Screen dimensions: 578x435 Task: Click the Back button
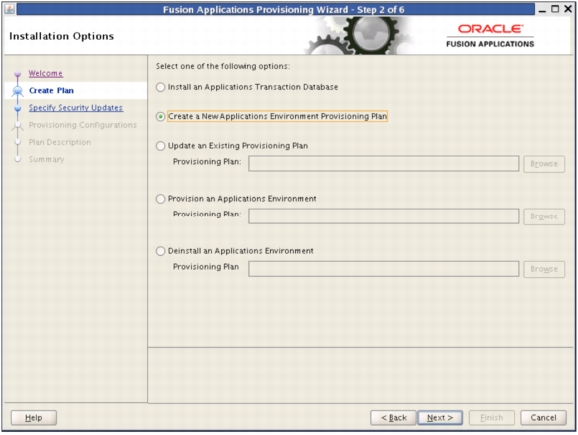[x=393, y=418]
